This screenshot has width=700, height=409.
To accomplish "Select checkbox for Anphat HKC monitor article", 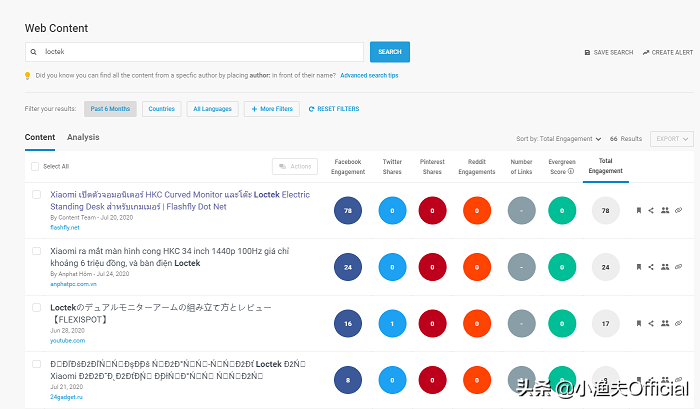I will coord(36,252).
